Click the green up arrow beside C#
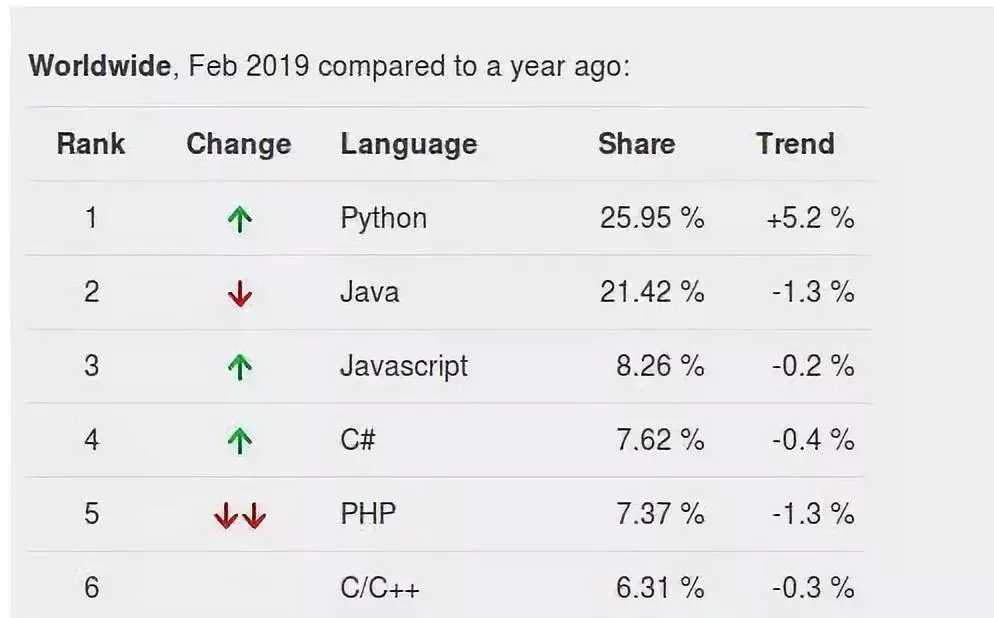Image resolution: width=994 pixels, height=618 pixels. [240, 441]
